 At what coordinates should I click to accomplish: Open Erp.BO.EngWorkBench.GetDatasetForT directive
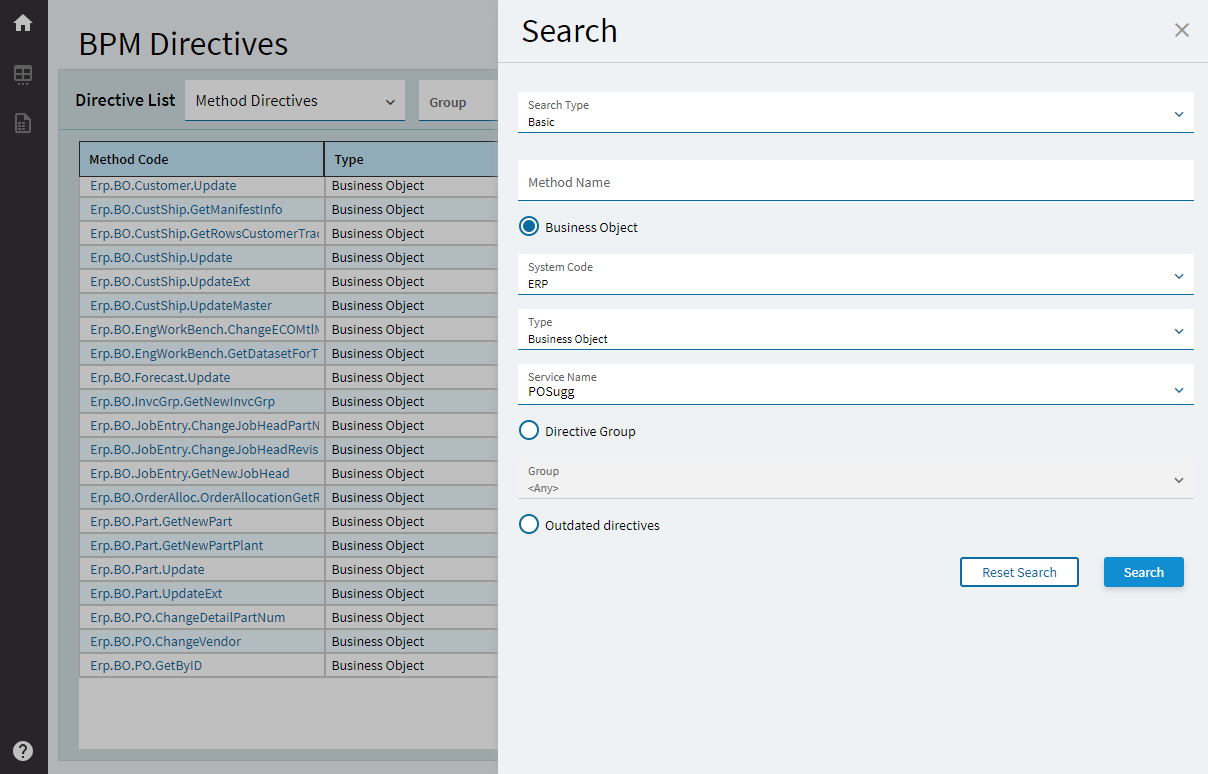click(x=204, y=354)
